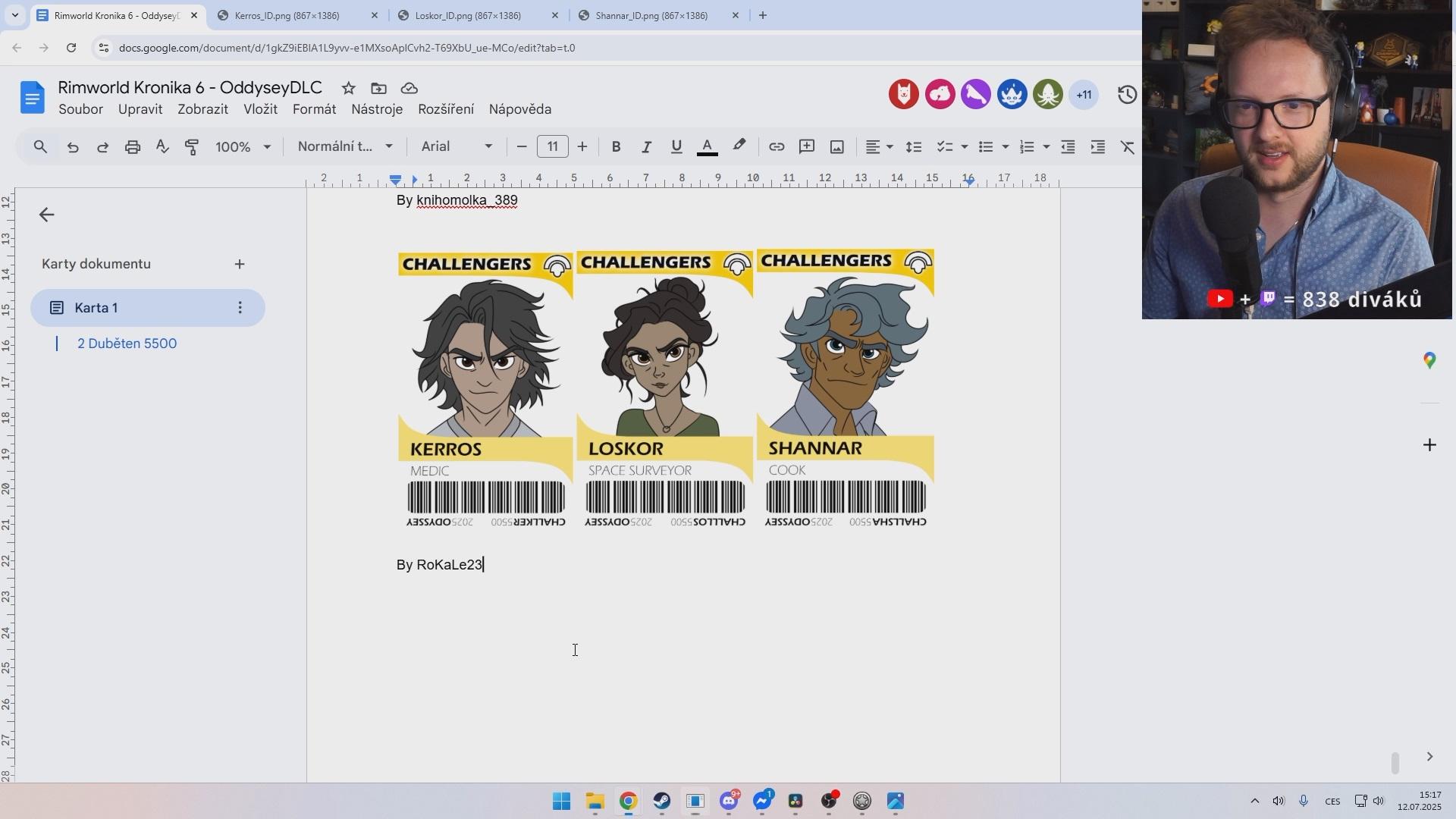Viewport: 1456px width, 819px height.
Task: Toggle bold formatting
Action: point(617,147)
